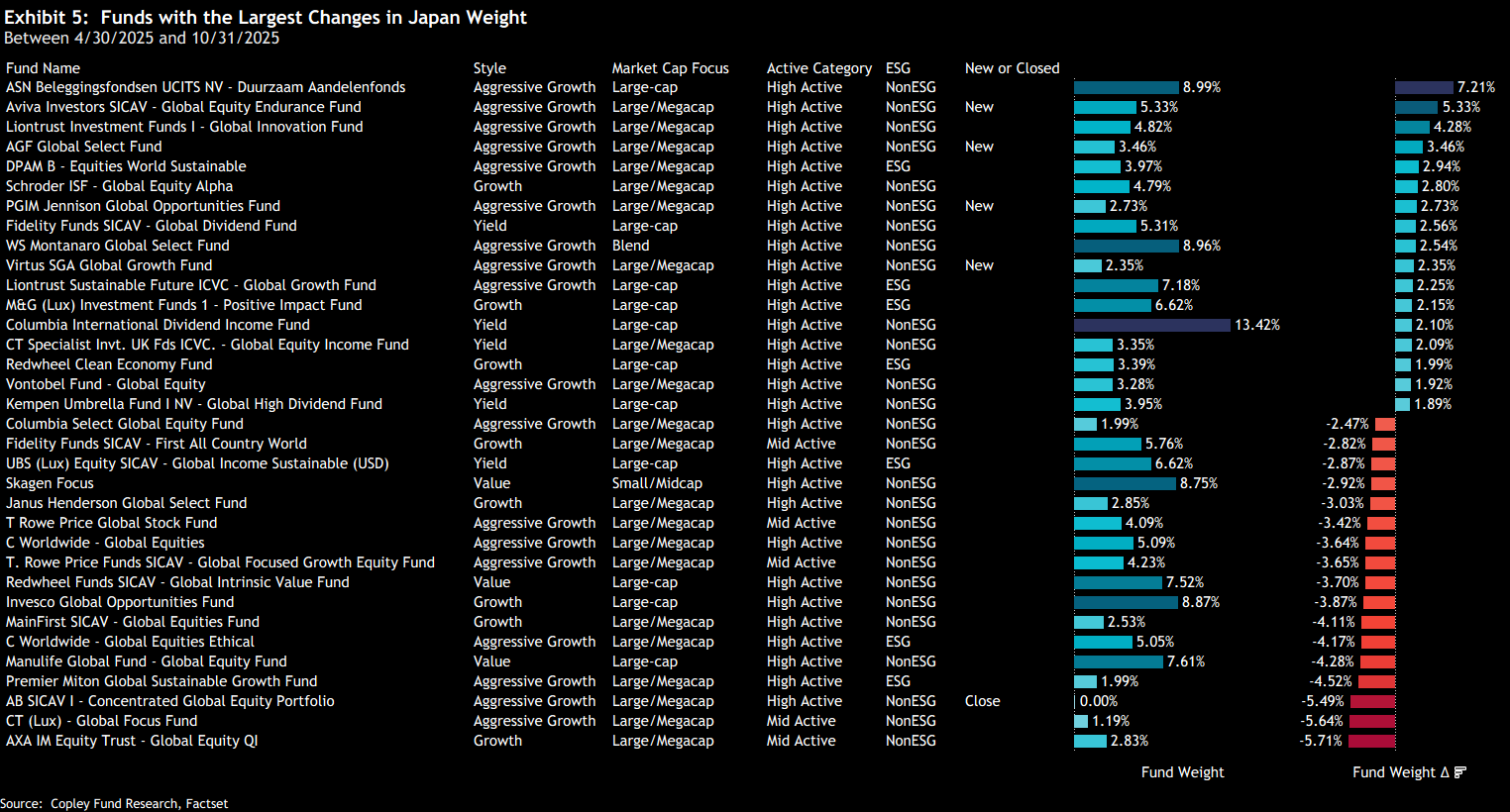Click the Small/Midcap value for Skagen Focus
The height and width of the screenshot is (812, 1510).
(657, 483)
